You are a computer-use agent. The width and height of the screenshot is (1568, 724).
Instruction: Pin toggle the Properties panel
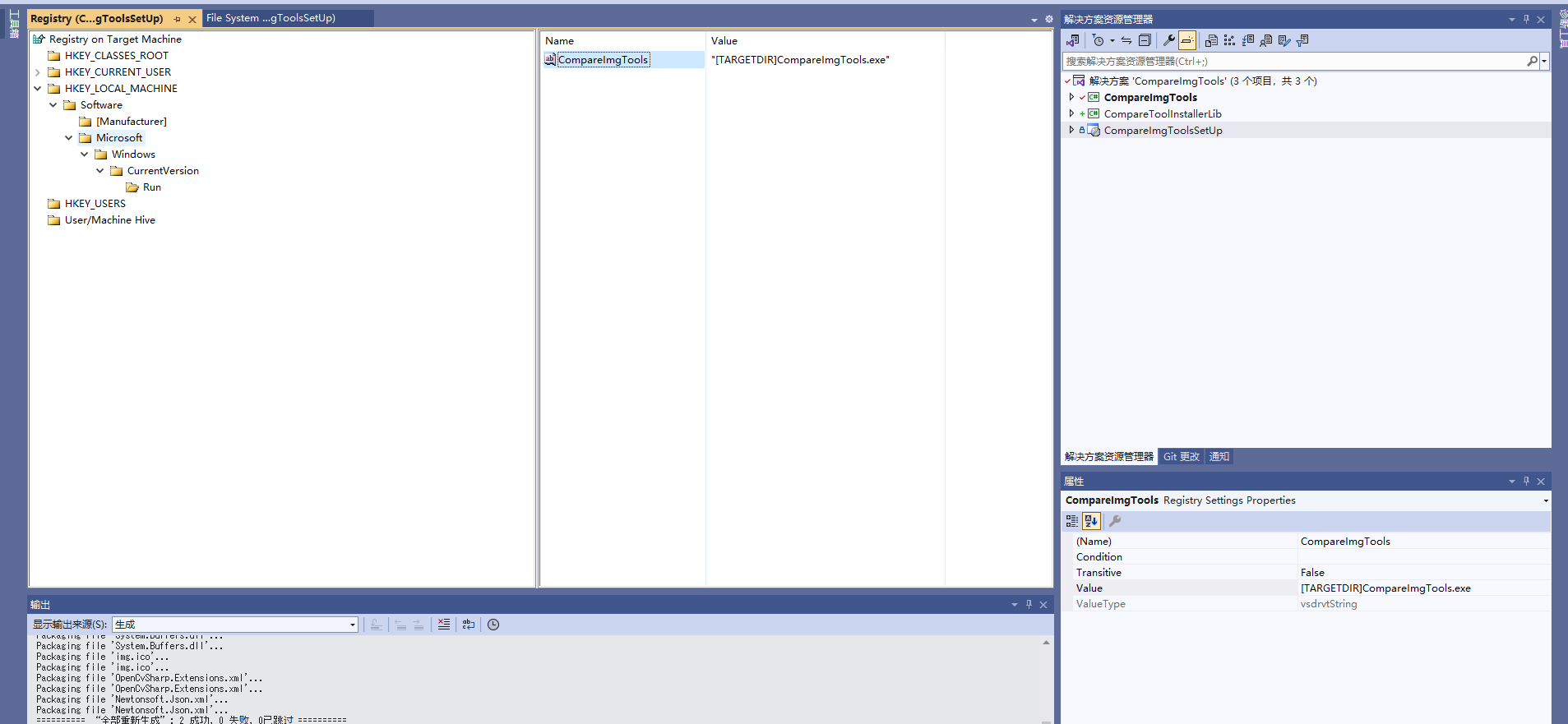tap(1526, 482)
